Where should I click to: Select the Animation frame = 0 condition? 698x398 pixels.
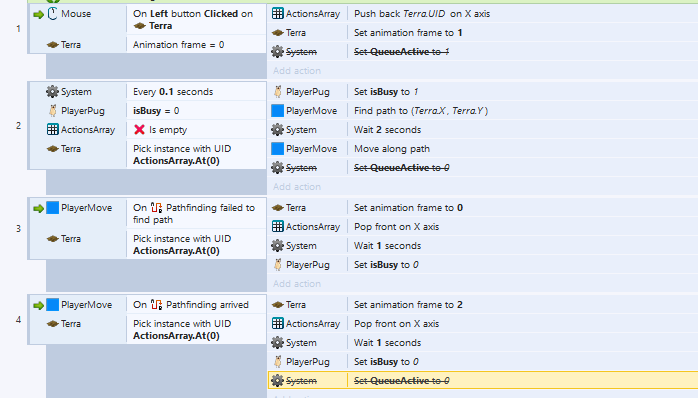179,45
